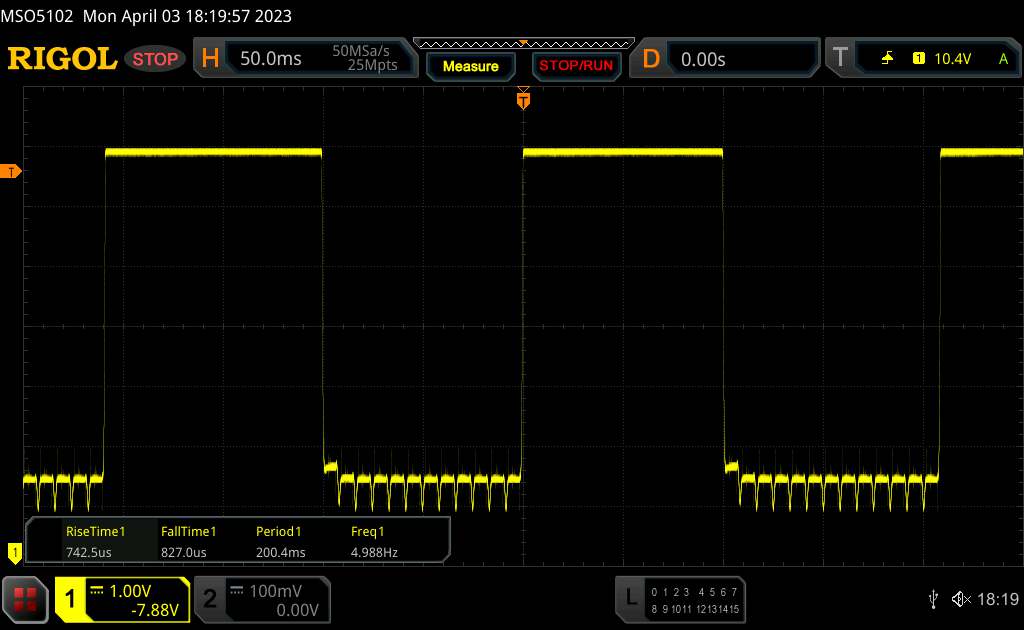The height and width of the screenshot is (630, 1024).
Task: Click the timestamp Mon April 03 18:19:57 2023
Action: coord(187,16)
